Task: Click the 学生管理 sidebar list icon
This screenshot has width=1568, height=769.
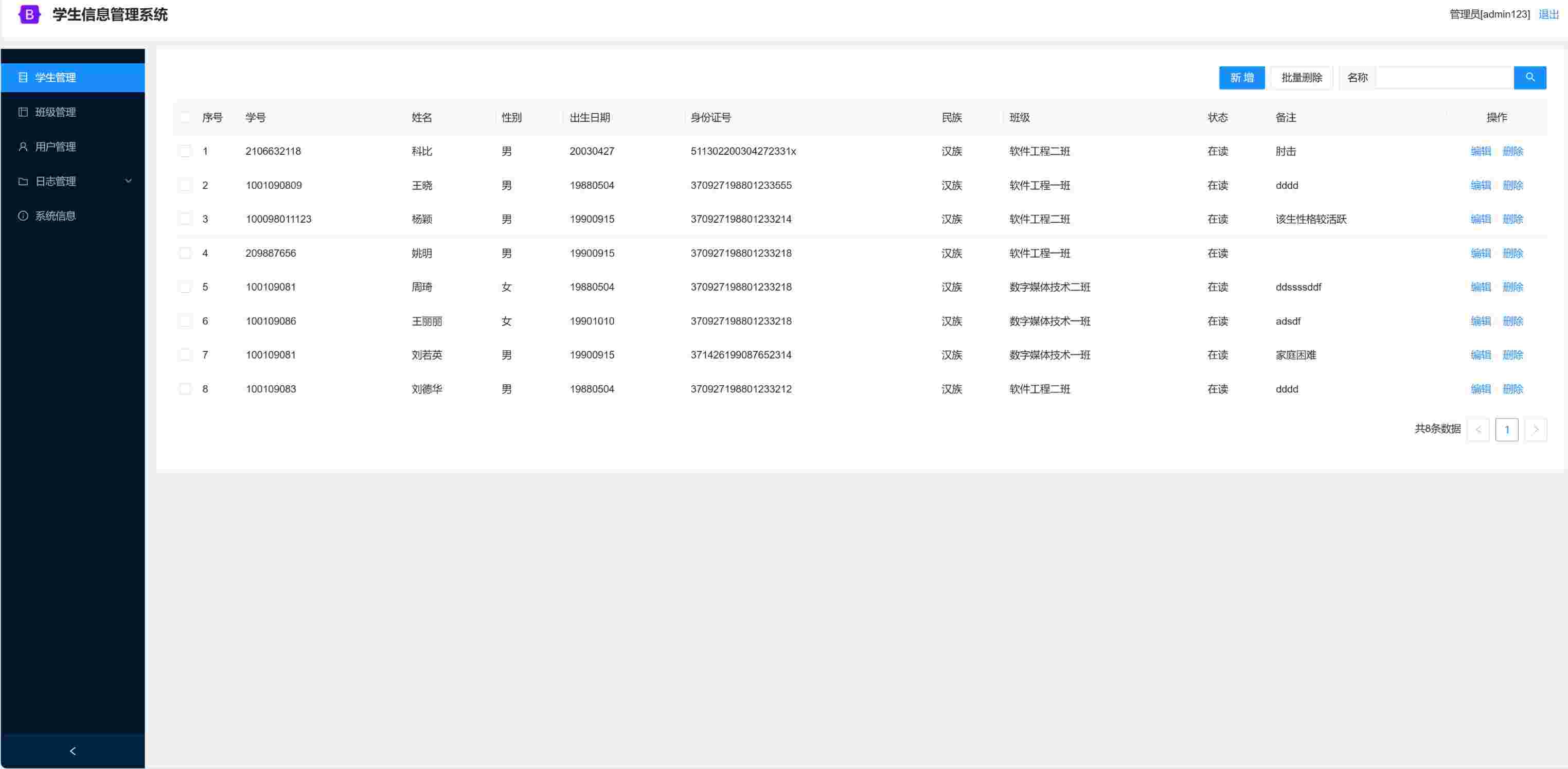Action: pos(23,77)
